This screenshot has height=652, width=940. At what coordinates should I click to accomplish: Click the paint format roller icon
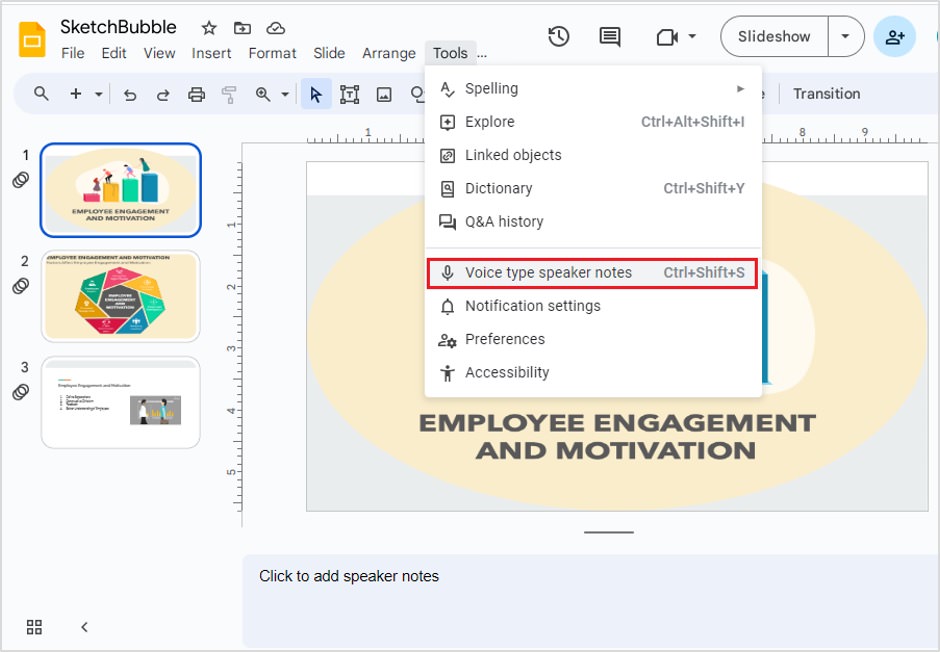(x=228, y=94)
